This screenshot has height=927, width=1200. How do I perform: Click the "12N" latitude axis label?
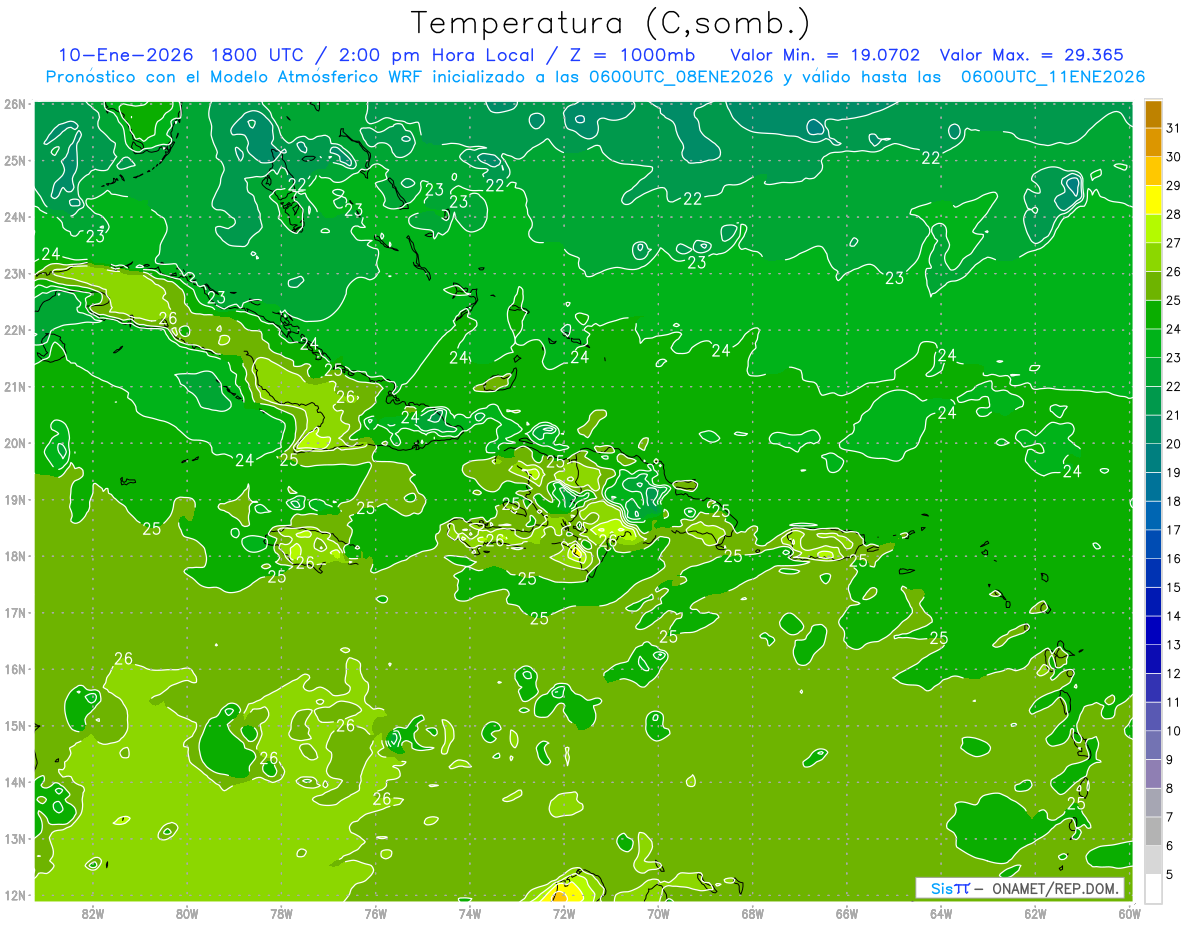[15, 895]
